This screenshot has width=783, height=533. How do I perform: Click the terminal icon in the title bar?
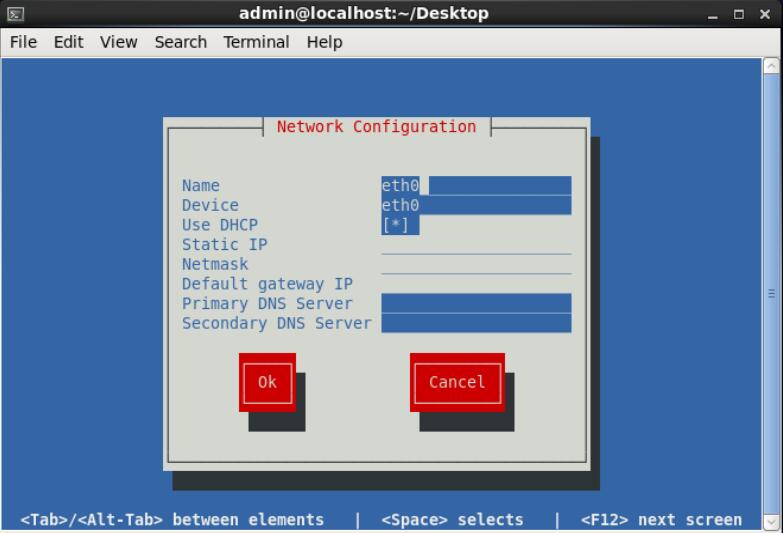point(15,14)
